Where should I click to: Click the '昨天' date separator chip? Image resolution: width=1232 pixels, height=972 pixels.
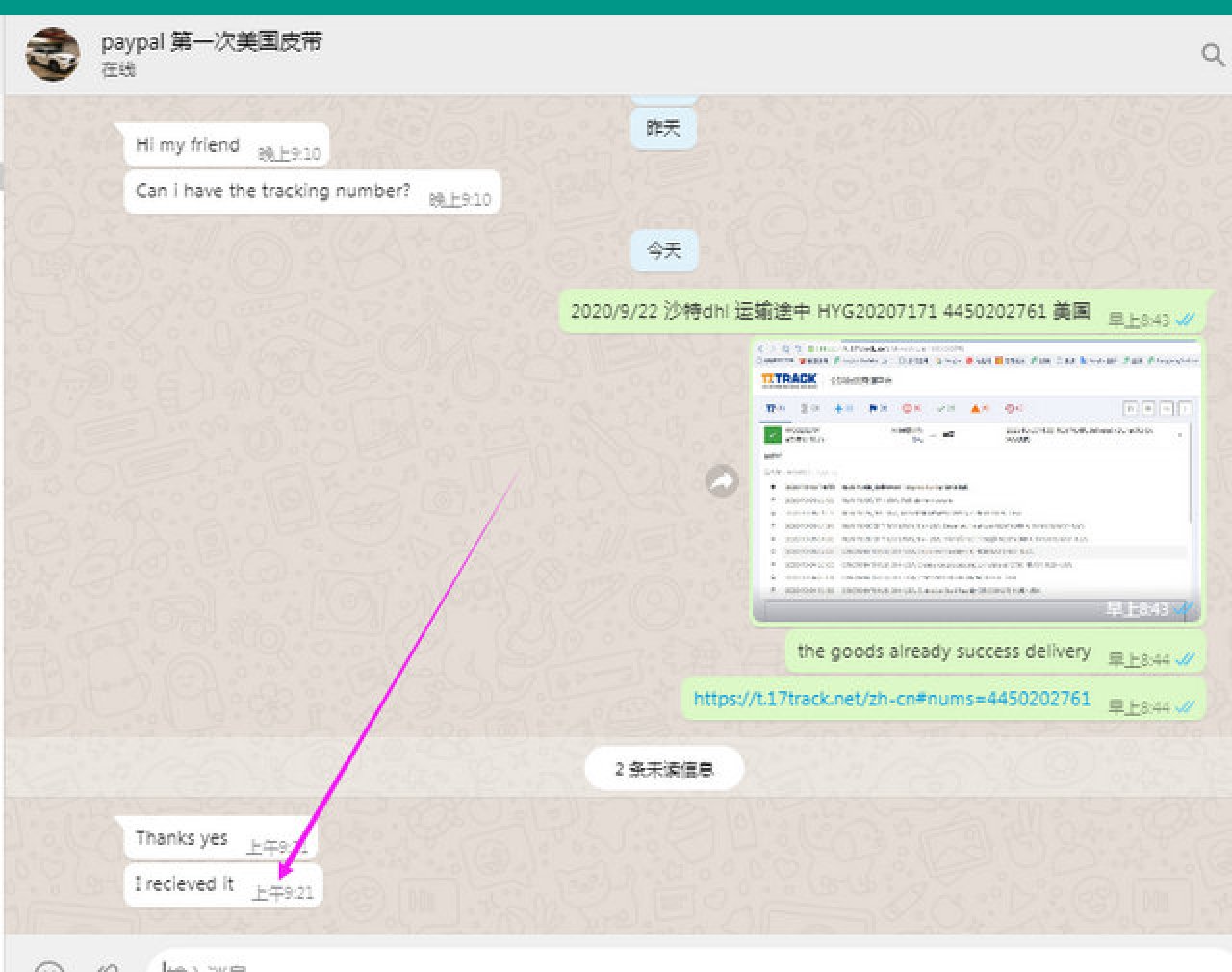tap(663, 128)
